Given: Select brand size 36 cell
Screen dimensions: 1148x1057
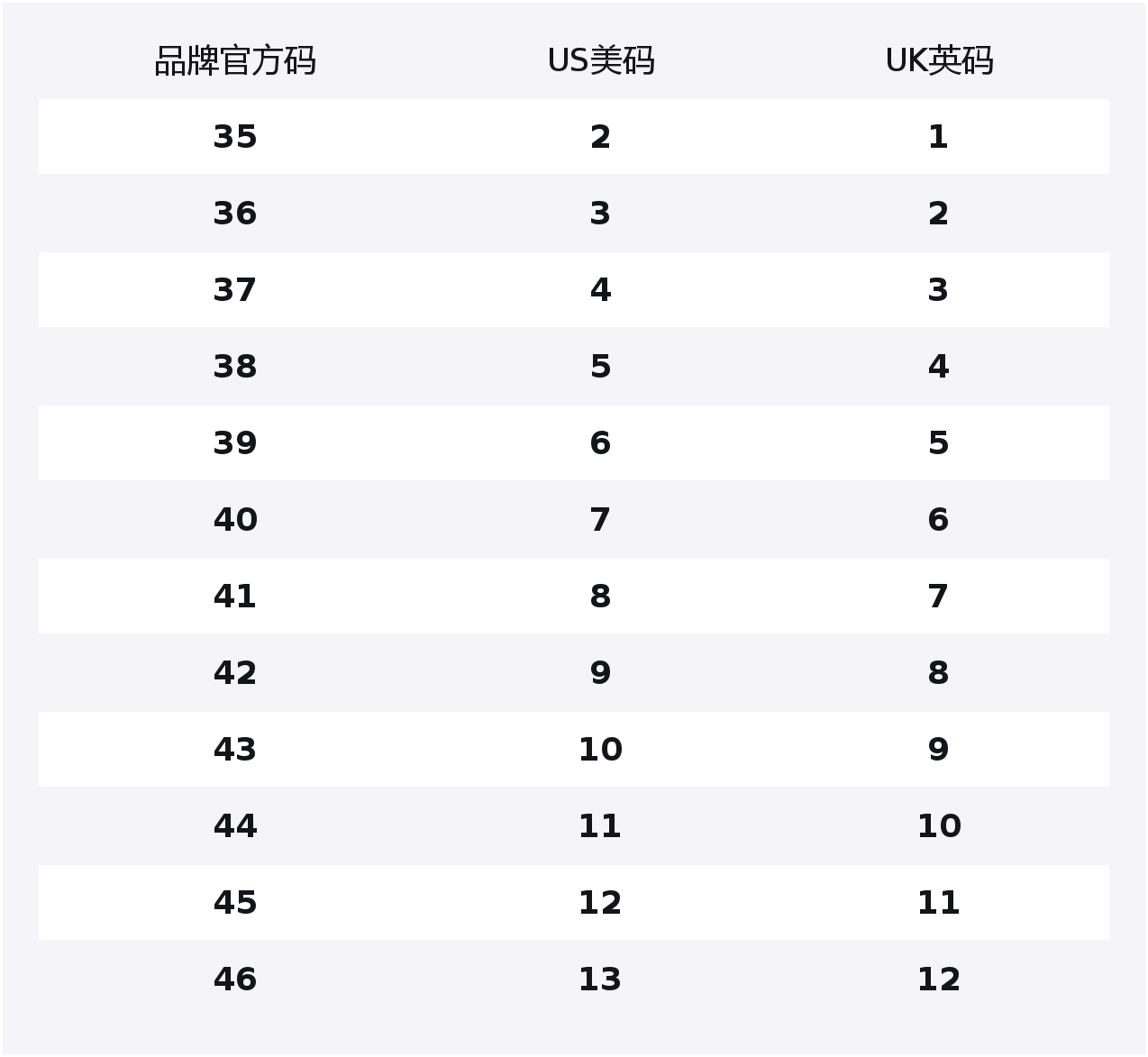Looking at the screenshot, I should 235,214.
